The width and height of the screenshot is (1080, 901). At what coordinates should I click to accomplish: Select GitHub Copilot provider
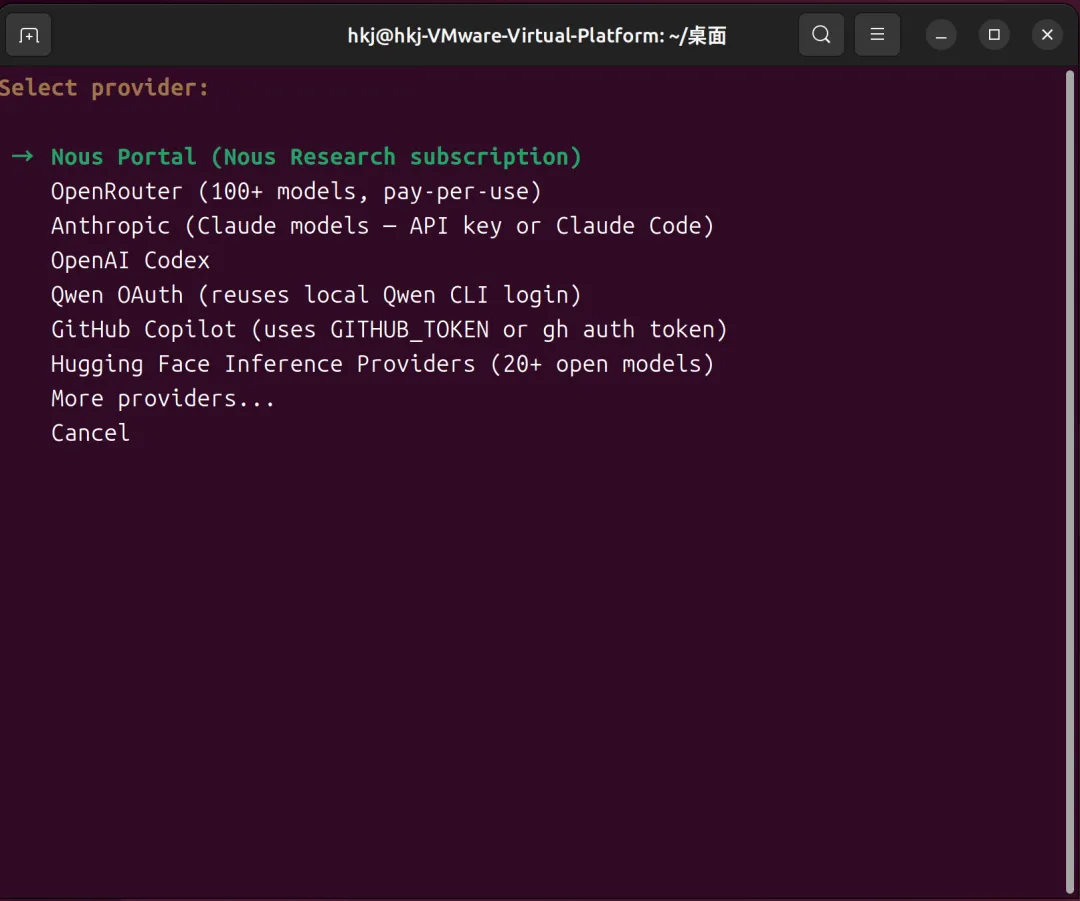tap(389, 329)
